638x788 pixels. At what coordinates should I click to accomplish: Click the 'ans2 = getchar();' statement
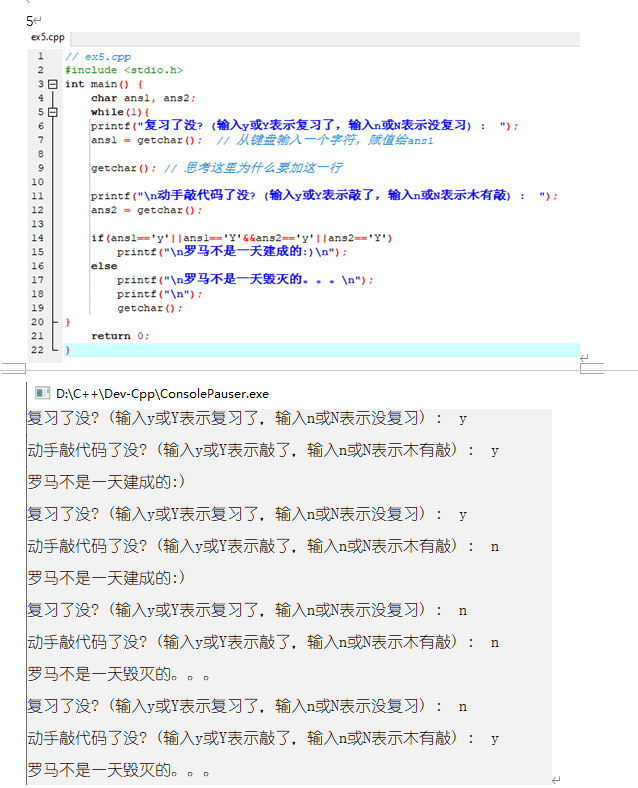pos(147,210)
